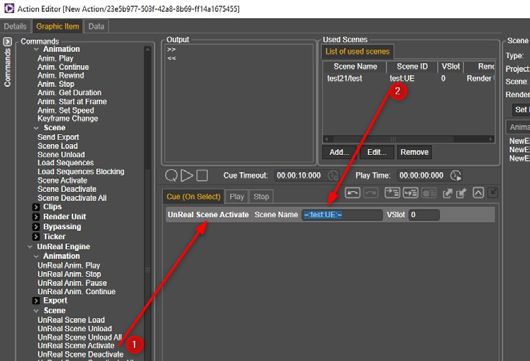Select the Keyframe Change command
The width and height of the screenshot is (530, 361).
click(x=68, y=119)
